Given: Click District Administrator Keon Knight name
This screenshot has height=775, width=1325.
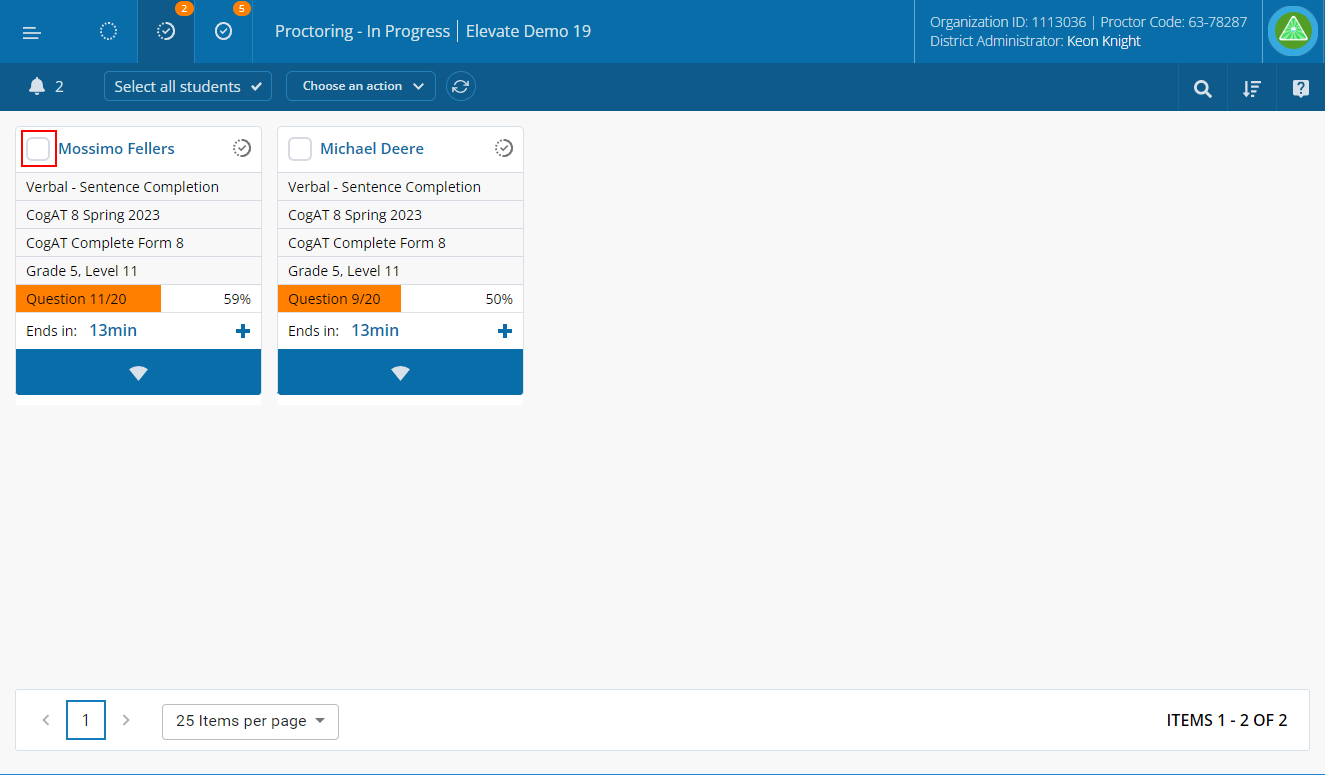Looking at the screenshot, I should (x=1104, y=41).
